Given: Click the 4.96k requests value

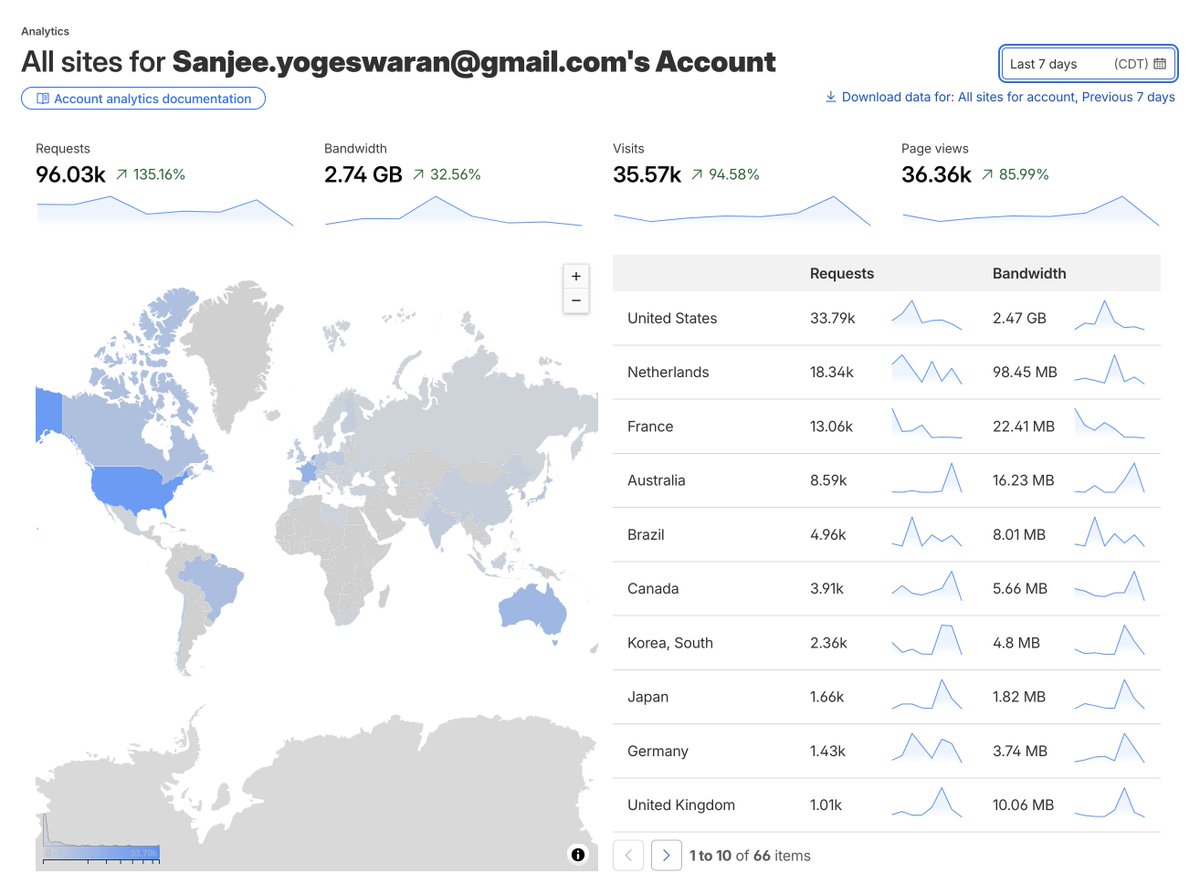Looking at the screenshot, I should click(829, 534).
